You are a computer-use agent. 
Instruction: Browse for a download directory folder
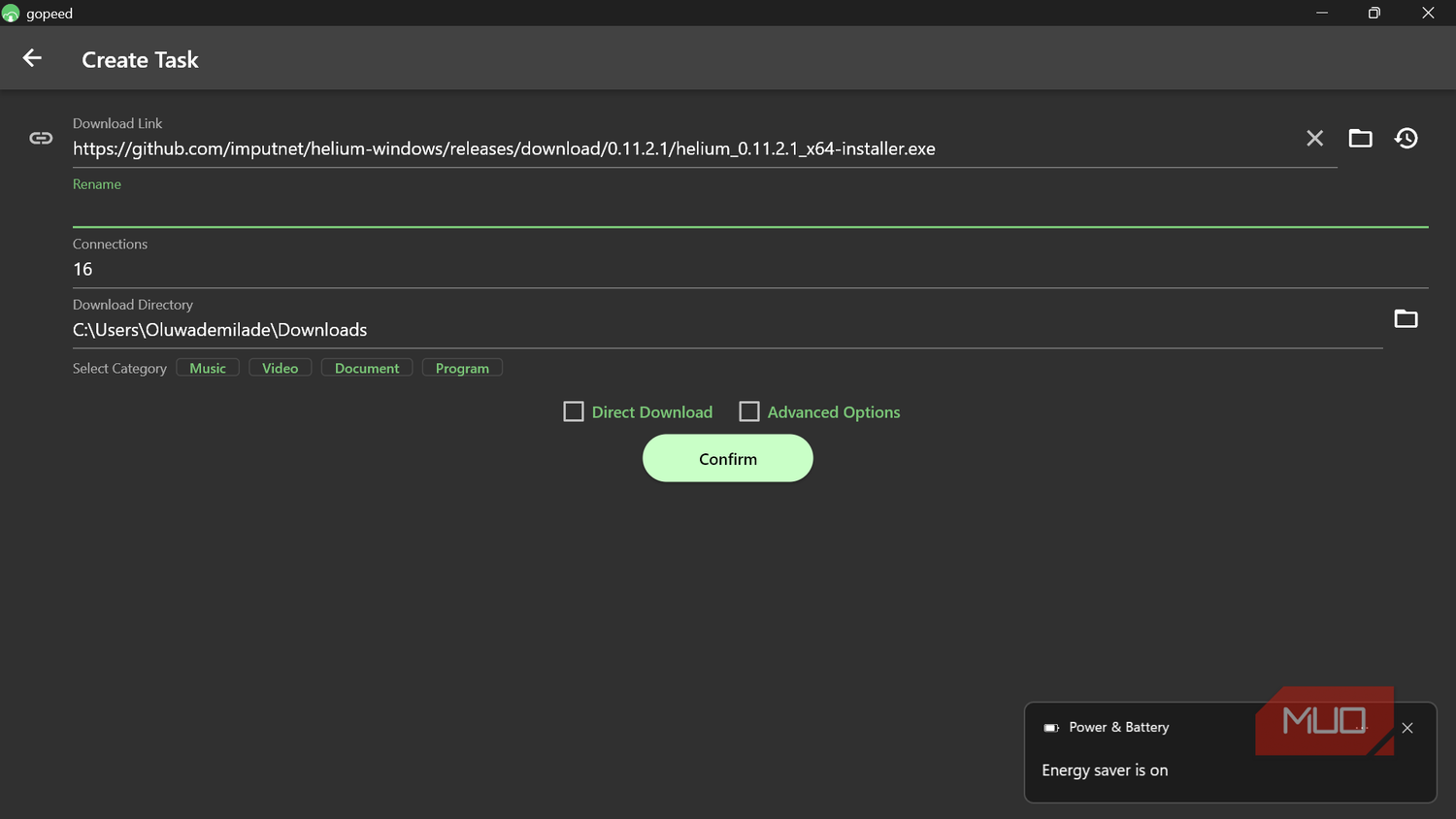(1406, 318)
